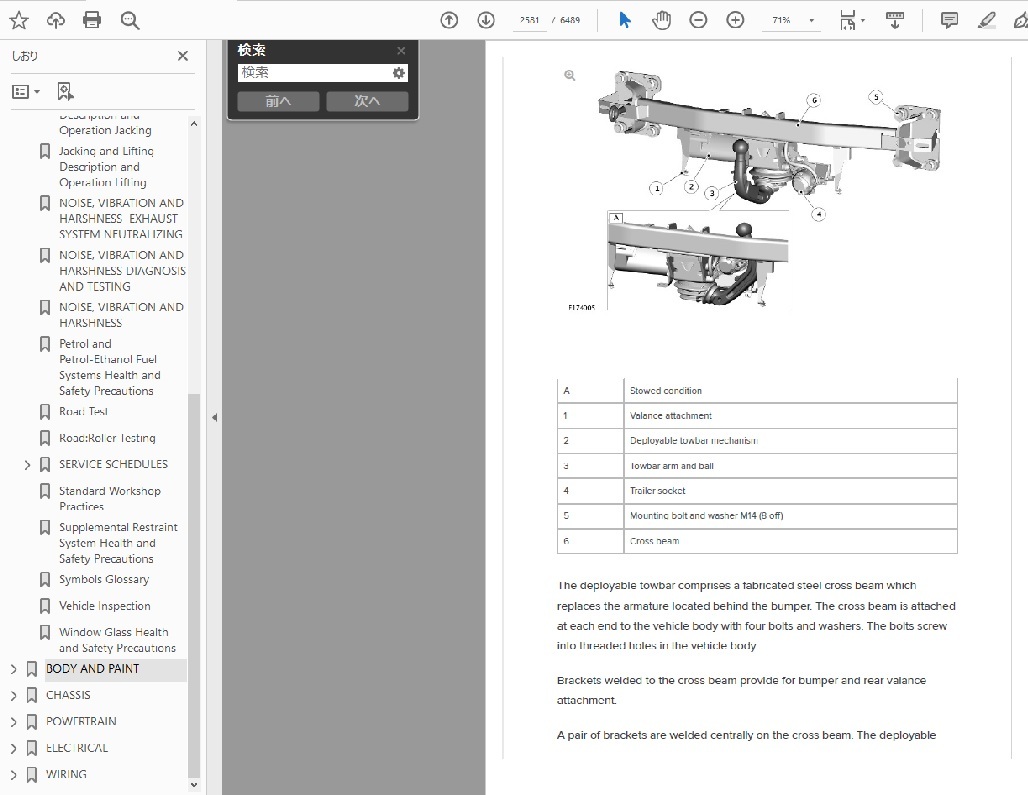Click the find current bookmark icon
Image resolution: width=1028 pixels, height=795 pixels.
[65, 92]
